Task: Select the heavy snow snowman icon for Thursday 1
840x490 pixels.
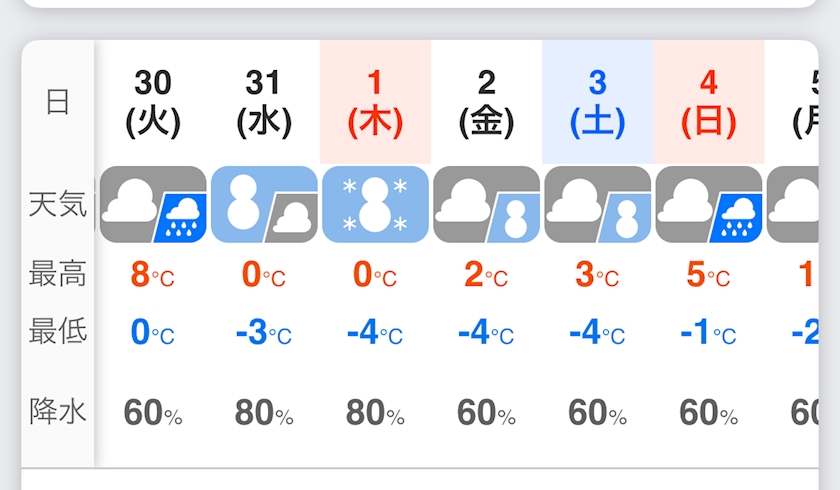Action: [x=376, y=204]
